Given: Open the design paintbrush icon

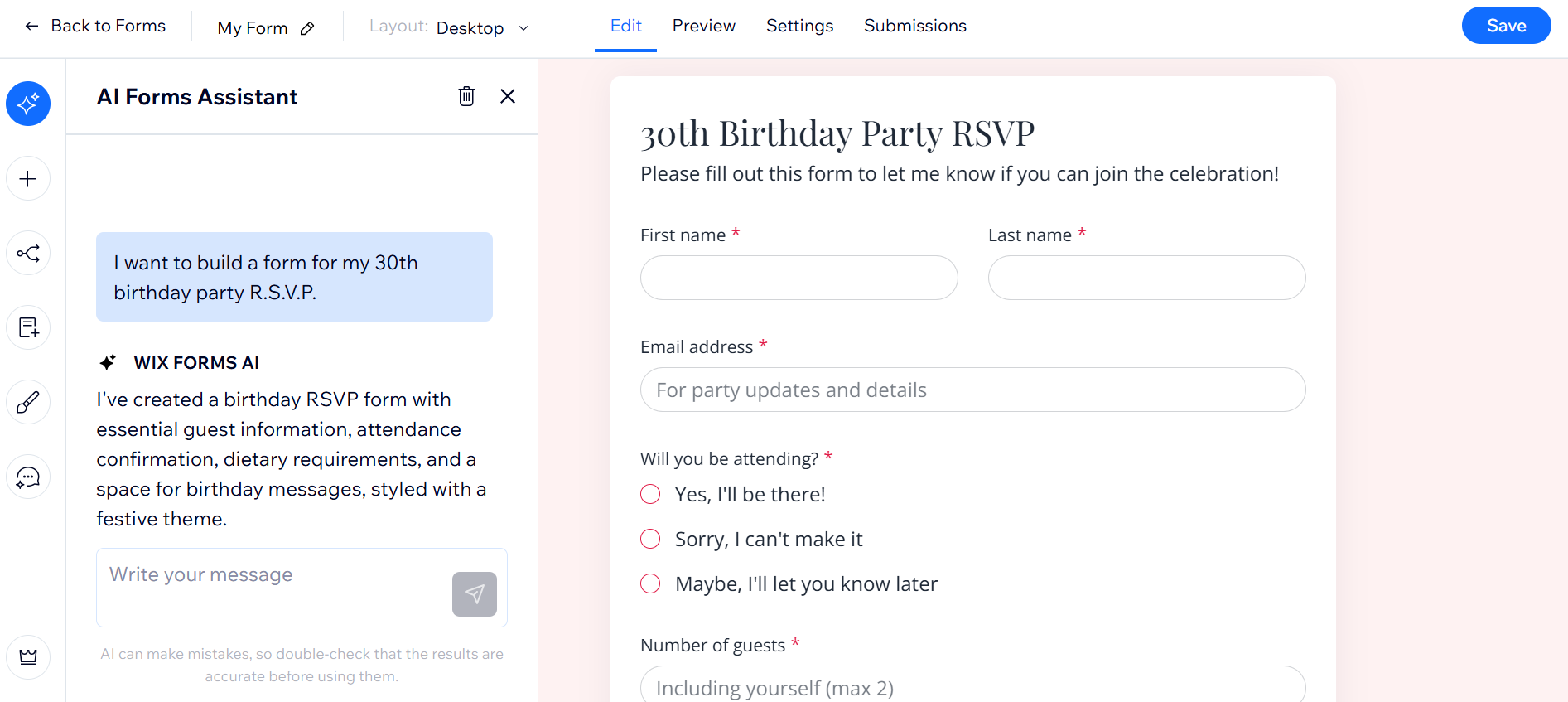Looking at the screenshot, I should (28, 403).
